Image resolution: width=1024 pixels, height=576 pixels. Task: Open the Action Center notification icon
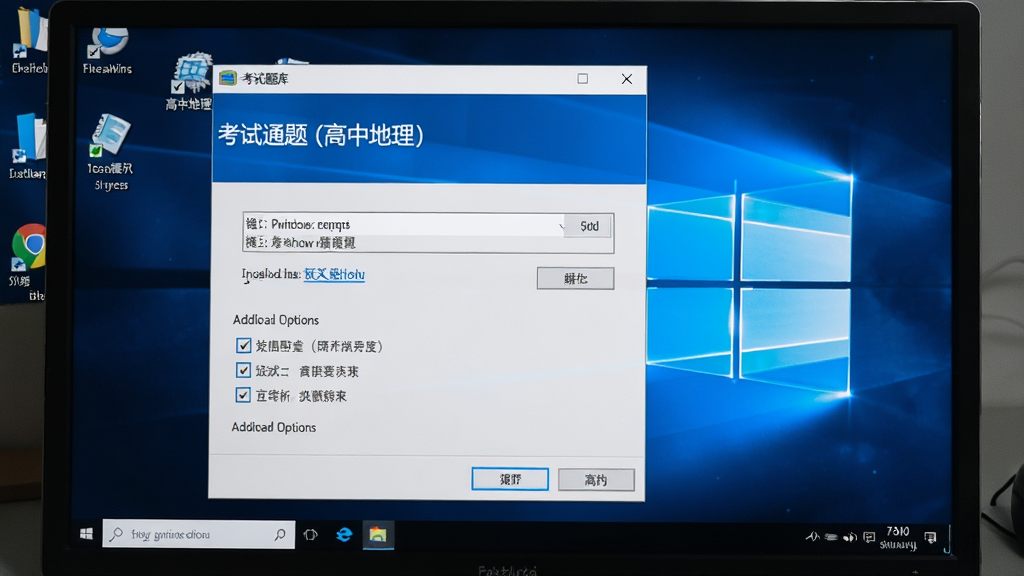coord(930,537)
